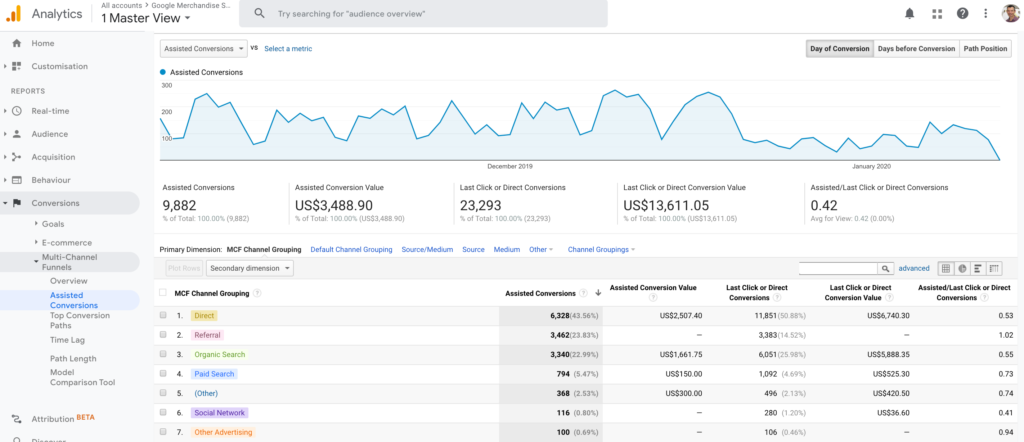This screenshot has height=442, width=1024.
Task: Switch to Default Channel Grouping dimension
Action: tap(351, 249)
